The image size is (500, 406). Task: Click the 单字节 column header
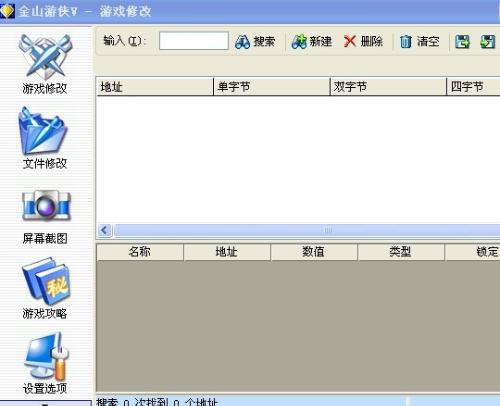[271, 87]
